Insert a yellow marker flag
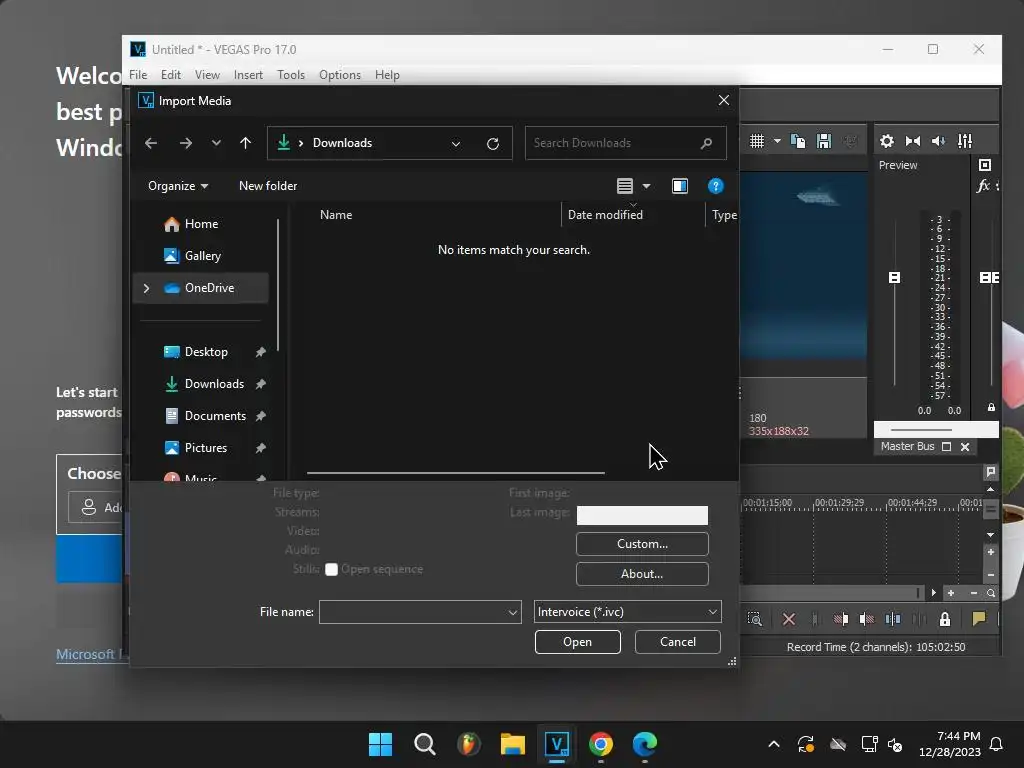 [978, 619]
